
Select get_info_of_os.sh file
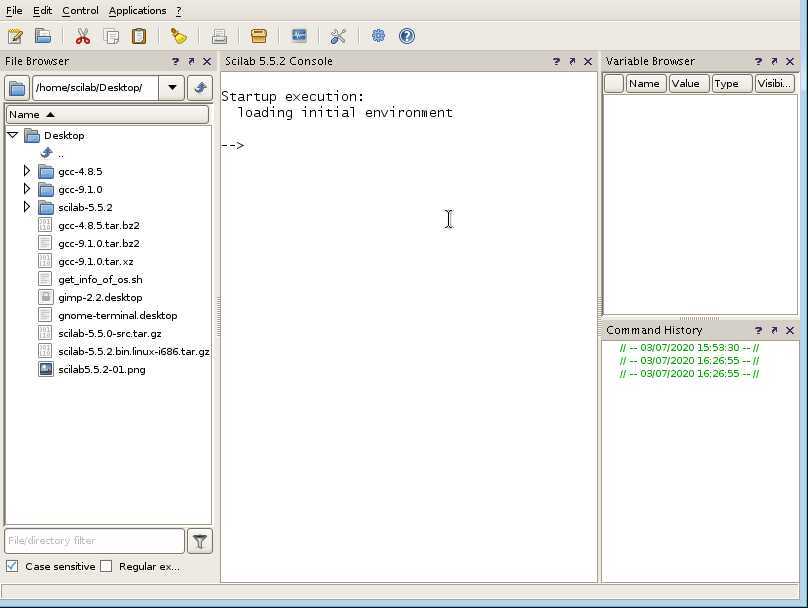tap(100, 279)
